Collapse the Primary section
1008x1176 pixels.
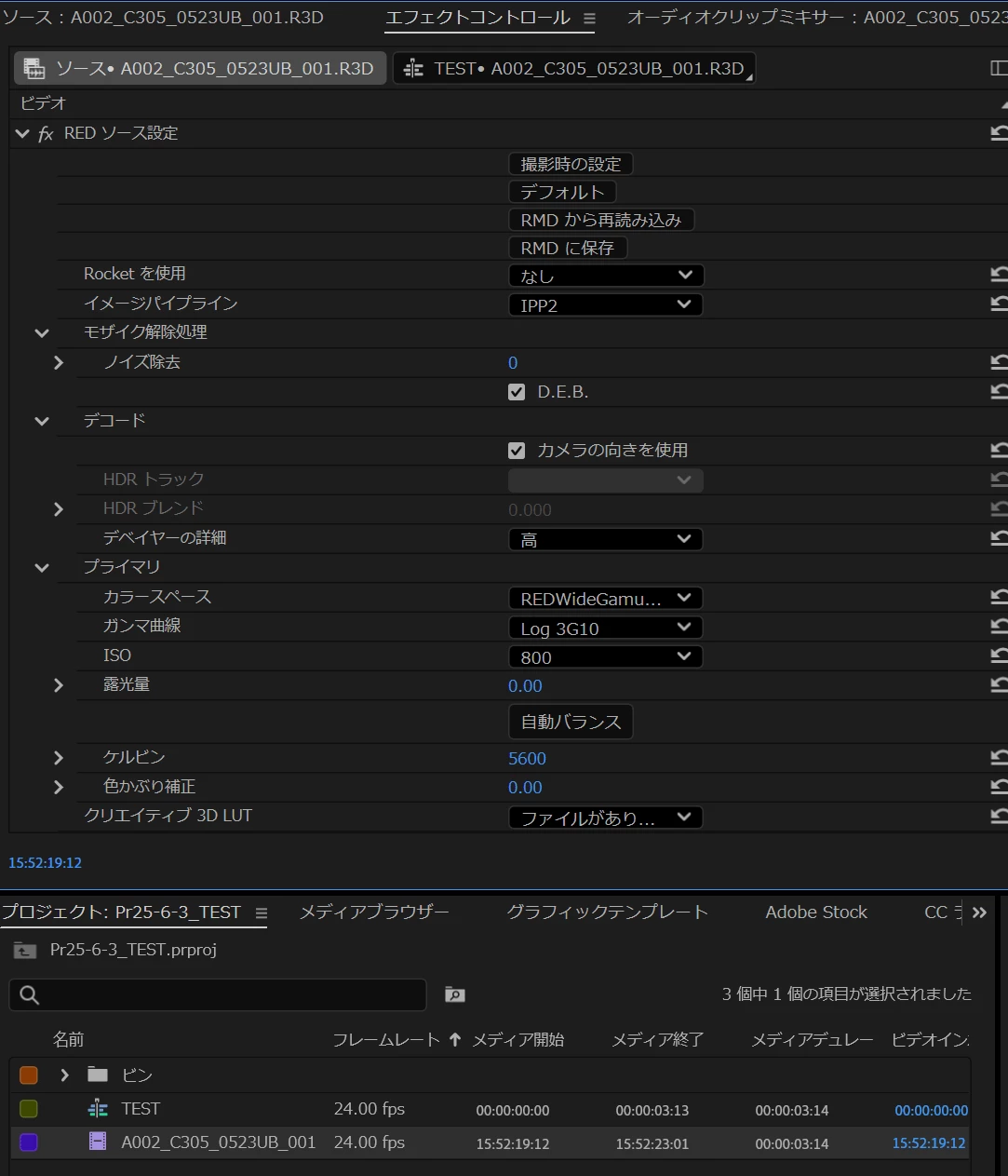[42, 567]
